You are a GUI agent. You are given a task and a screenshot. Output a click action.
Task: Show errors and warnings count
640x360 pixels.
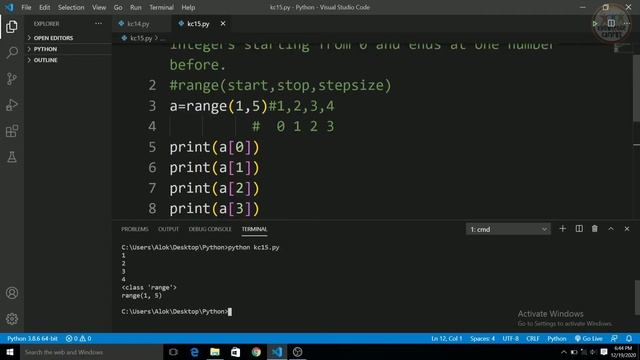coord(78,338)
